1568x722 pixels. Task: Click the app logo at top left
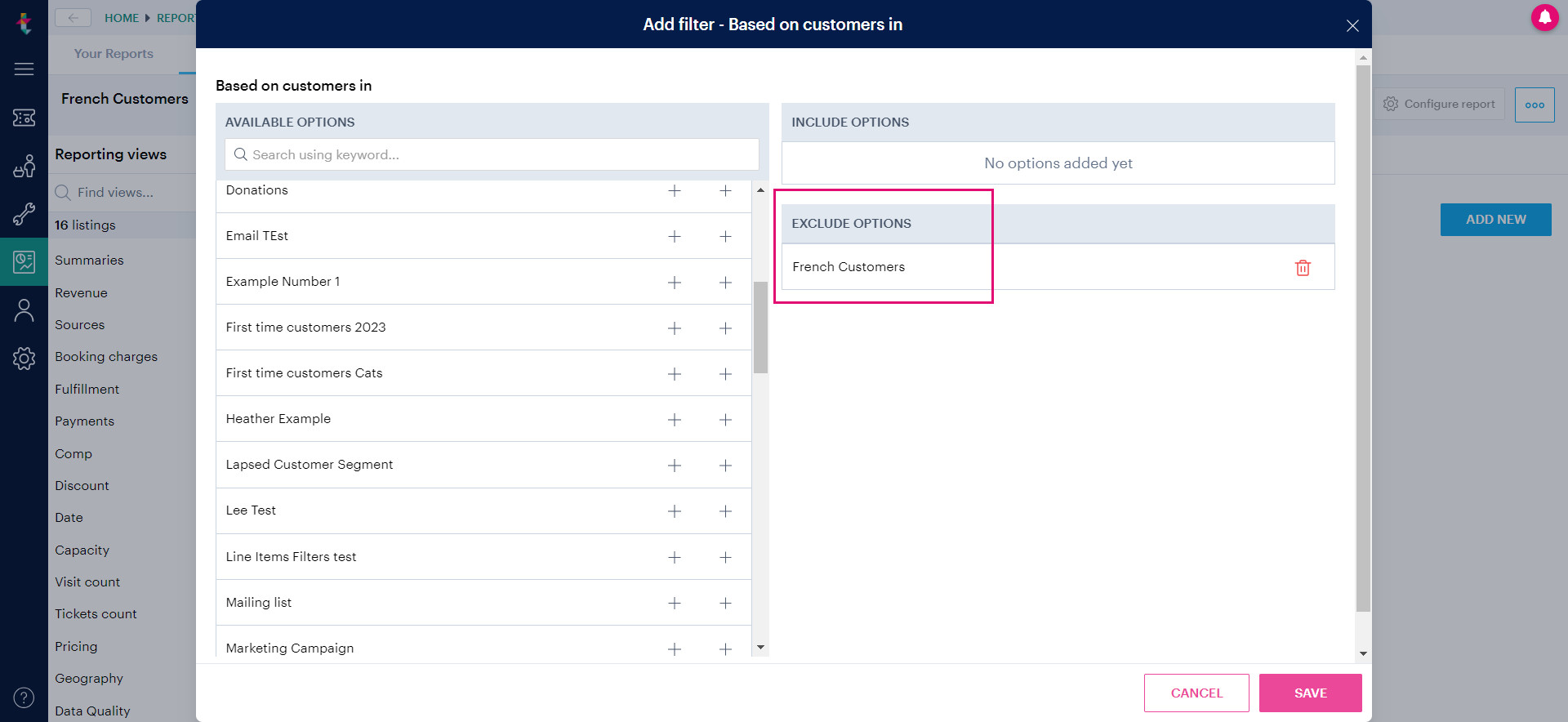(x=24, y=22)
